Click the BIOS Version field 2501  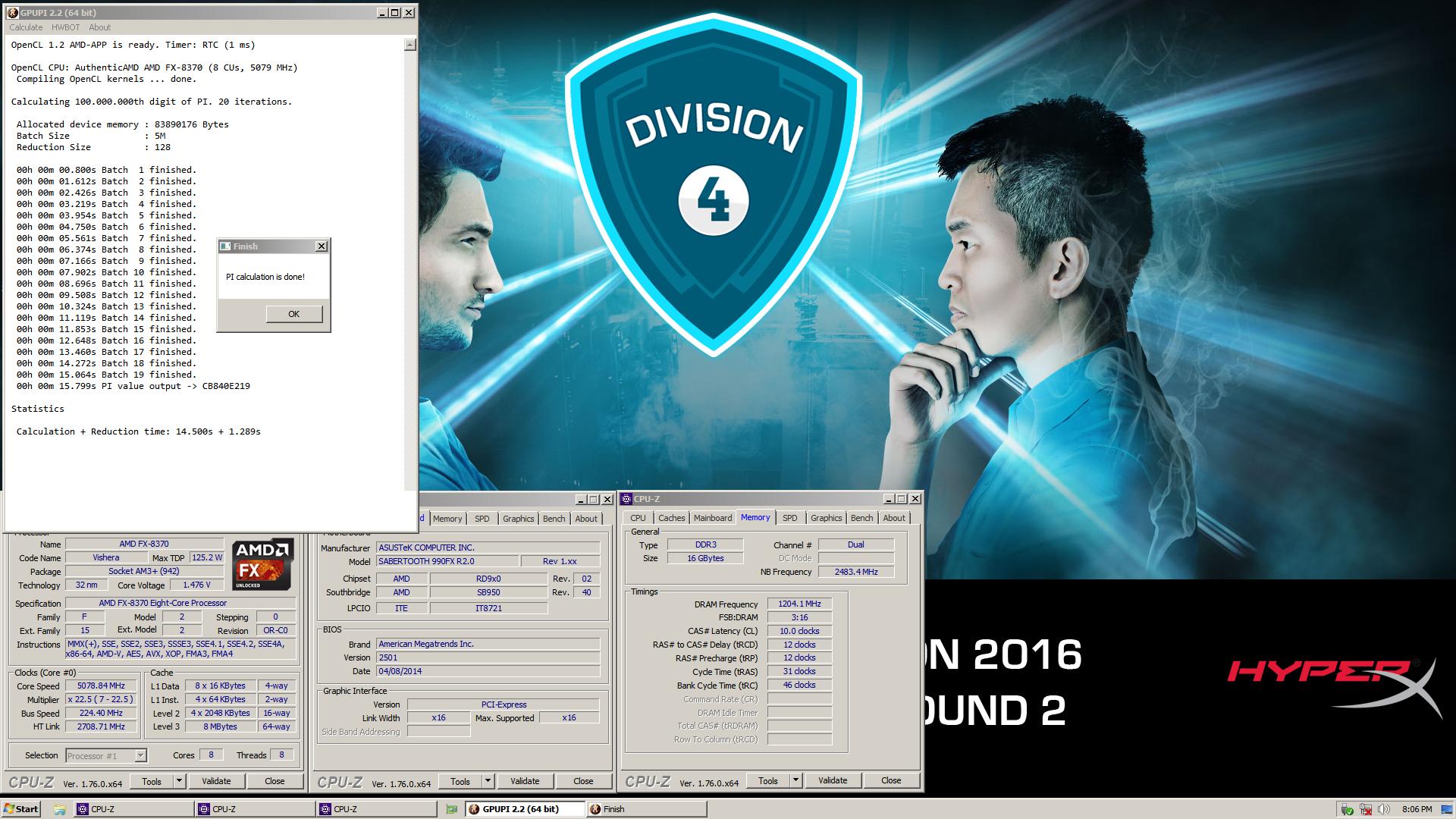pos(488,657)
